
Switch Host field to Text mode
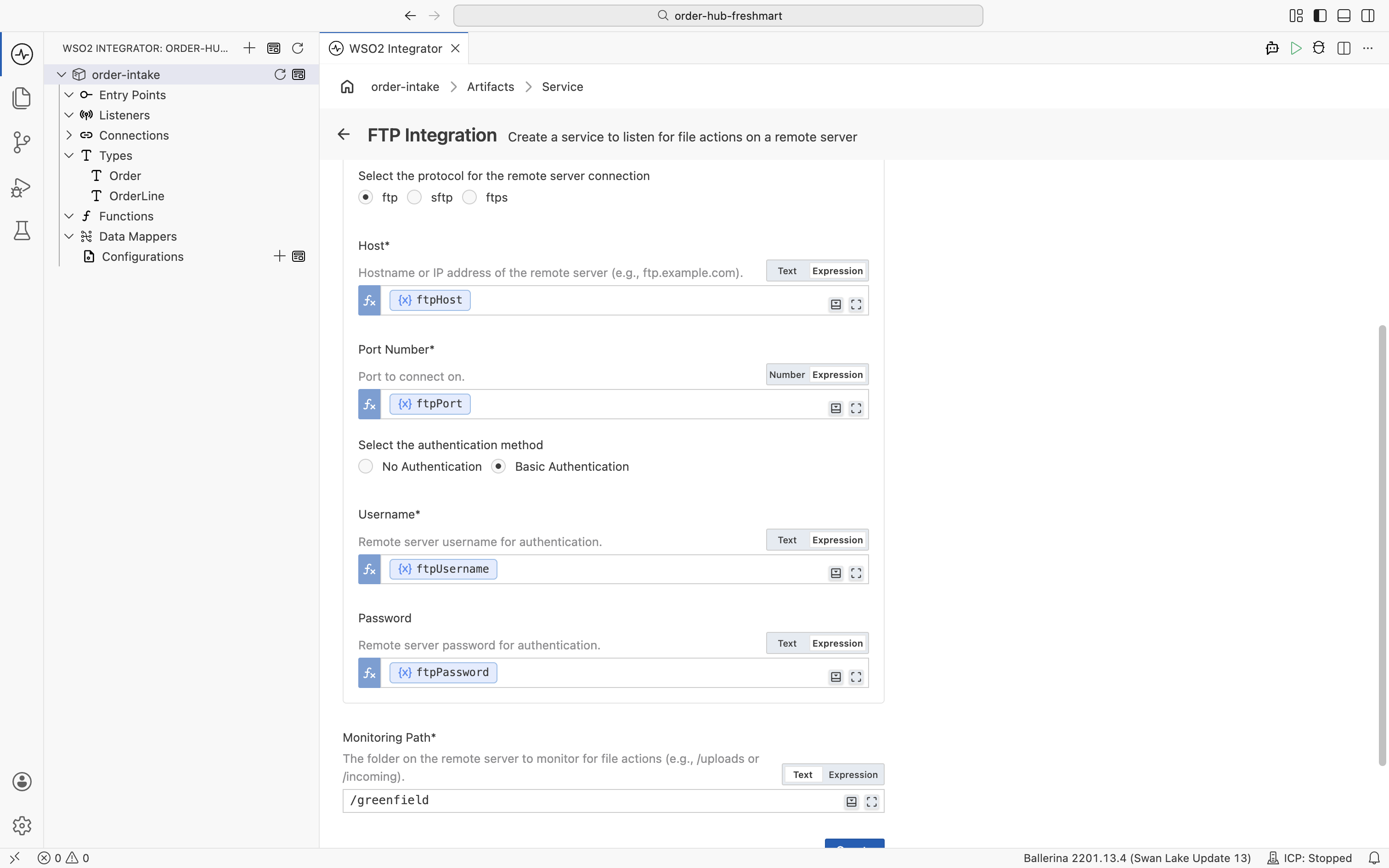[x=787, y=271]
